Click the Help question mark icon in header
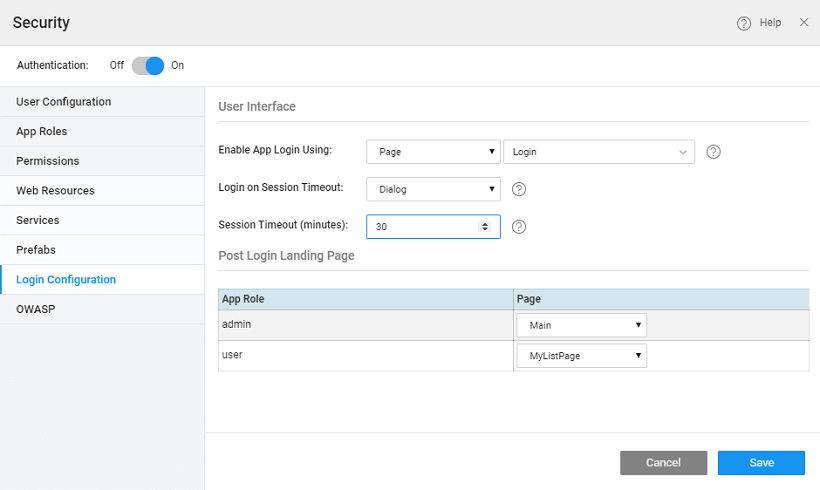The image size is (820, 490). (744, 23)
